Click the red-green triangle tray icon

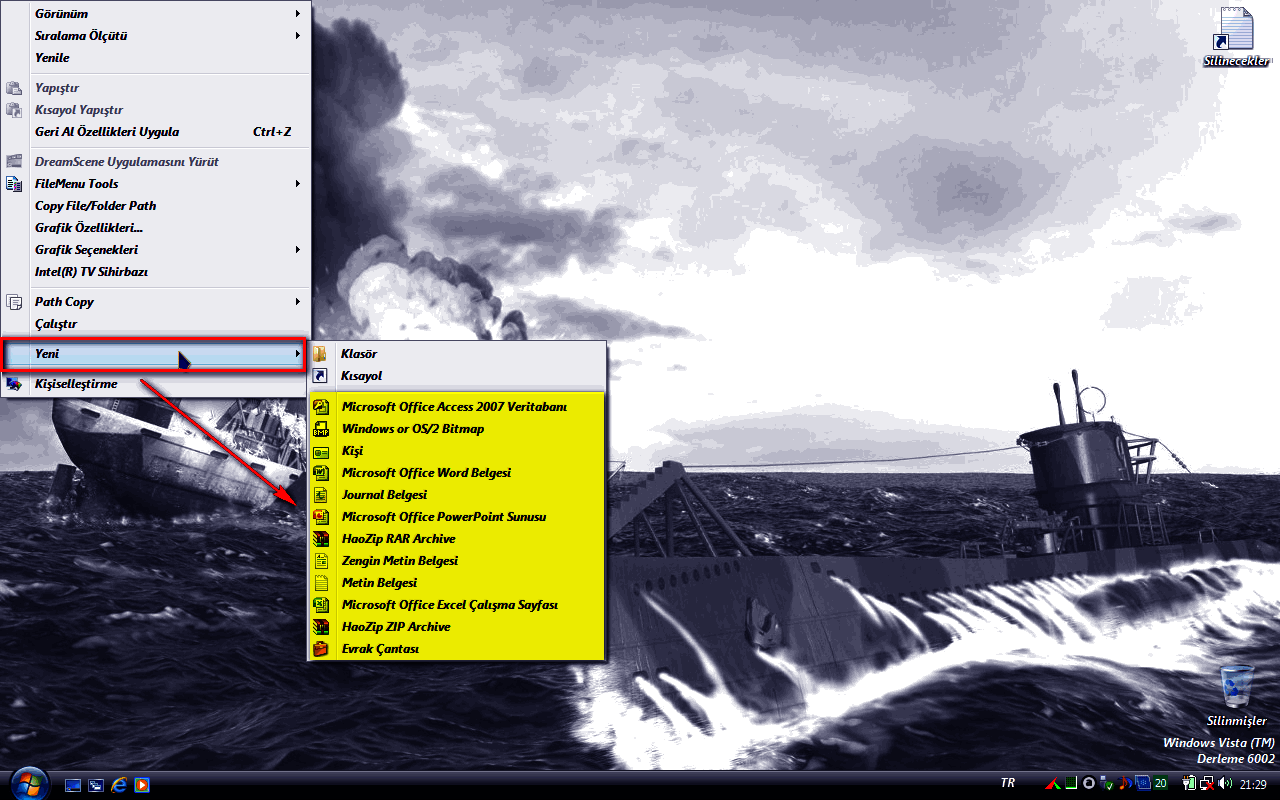pyautogui.click(x=1053, y=783)
